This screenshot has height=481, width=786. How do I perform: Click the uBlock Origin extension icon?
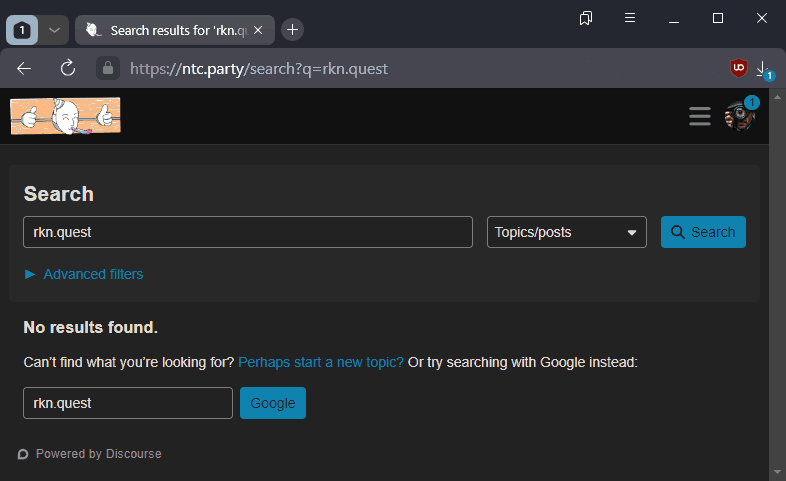(739, 69)
